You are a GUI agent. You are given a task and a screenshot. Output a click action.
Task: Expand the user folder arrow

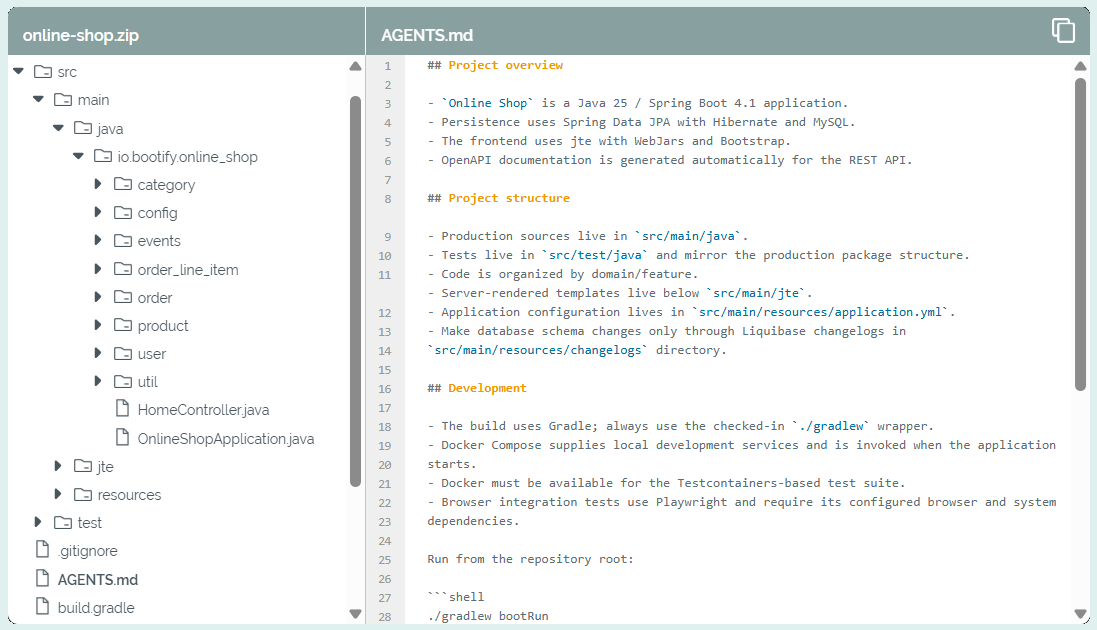98,353
